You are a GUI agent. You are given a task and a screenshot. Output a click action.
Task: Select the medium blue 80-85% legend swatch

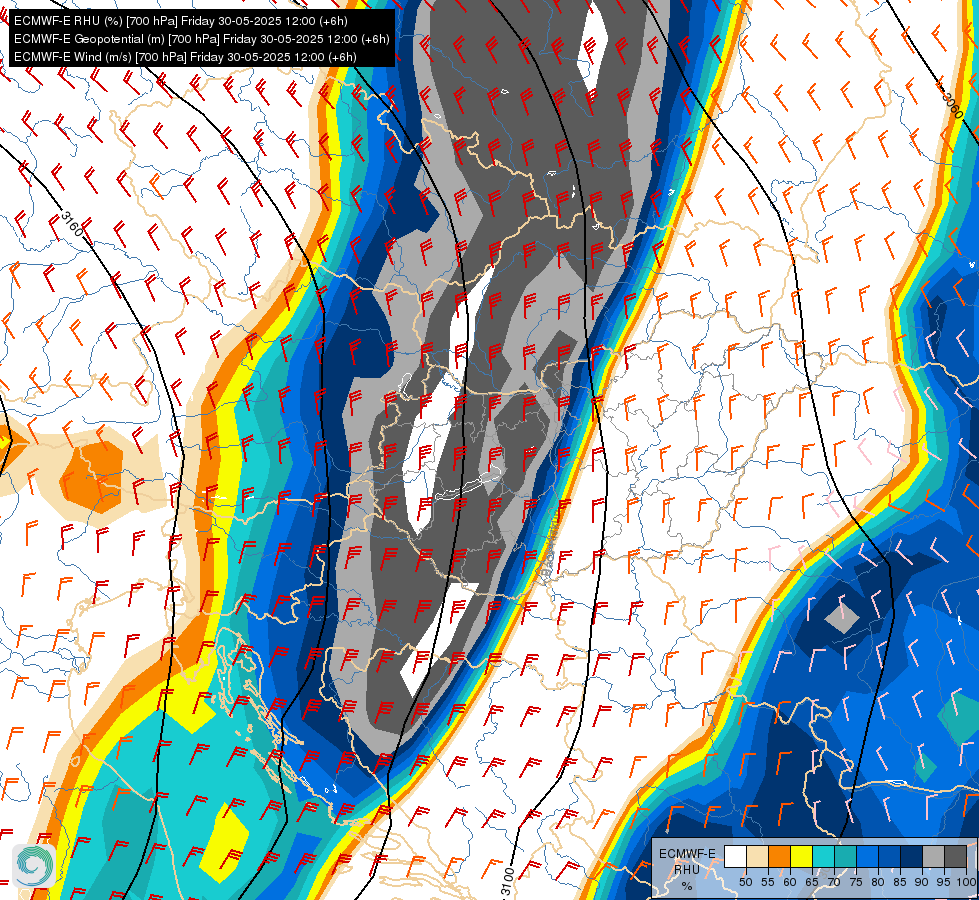(888, 856)
